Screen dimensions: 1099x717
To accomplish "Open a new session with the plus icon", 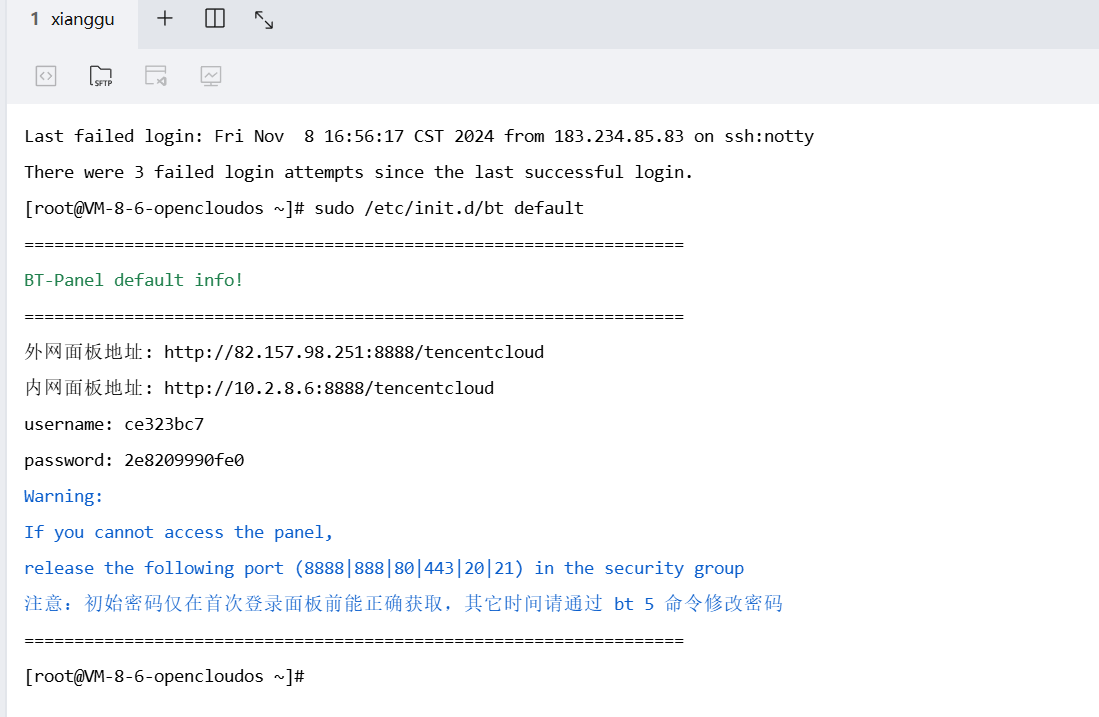I will tap(165, 18).
